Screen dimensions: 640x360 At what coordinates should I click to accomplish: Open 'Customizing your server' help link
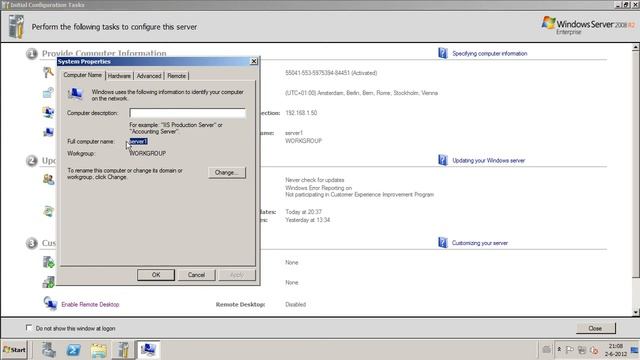480,243
